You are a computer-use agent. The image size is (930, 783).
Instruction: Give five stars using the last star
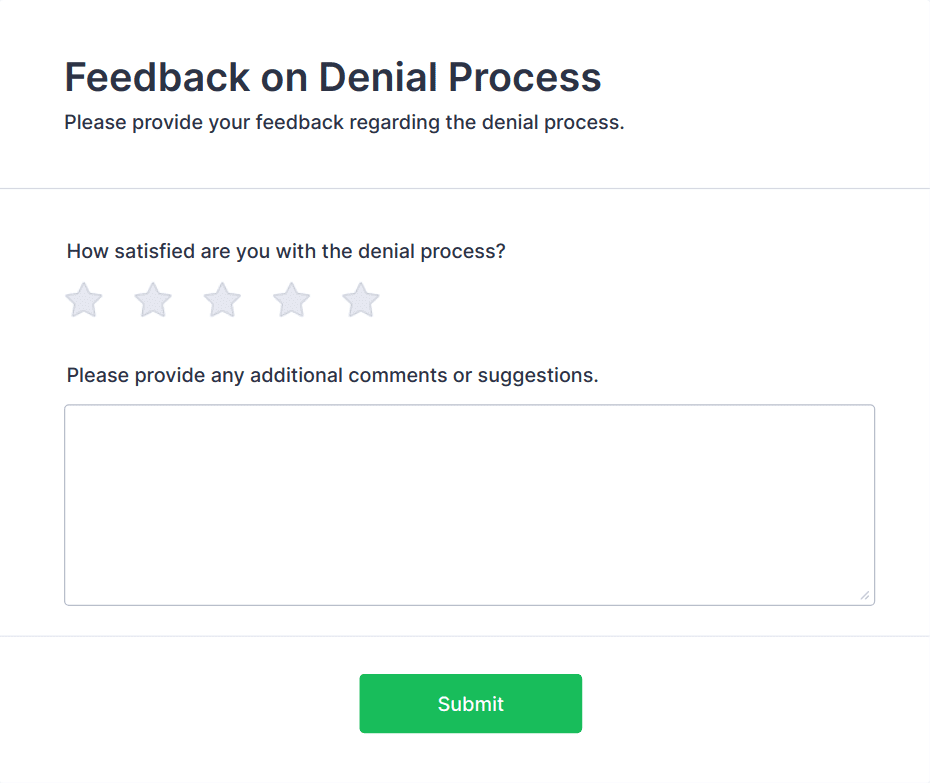pos(361,300)
